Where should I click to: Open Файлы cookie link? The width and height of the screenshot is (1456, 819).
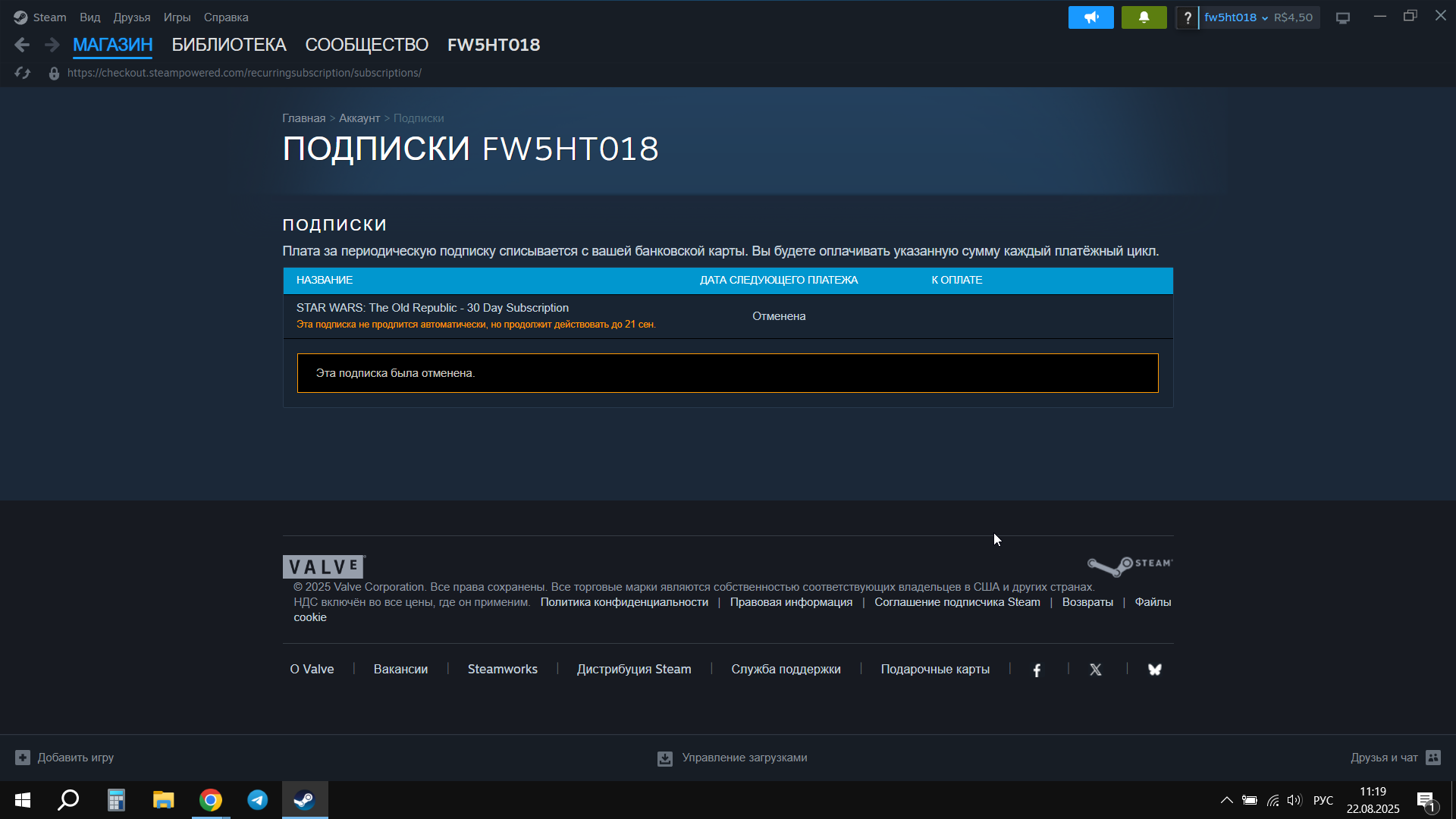(x=1153, y=602)
